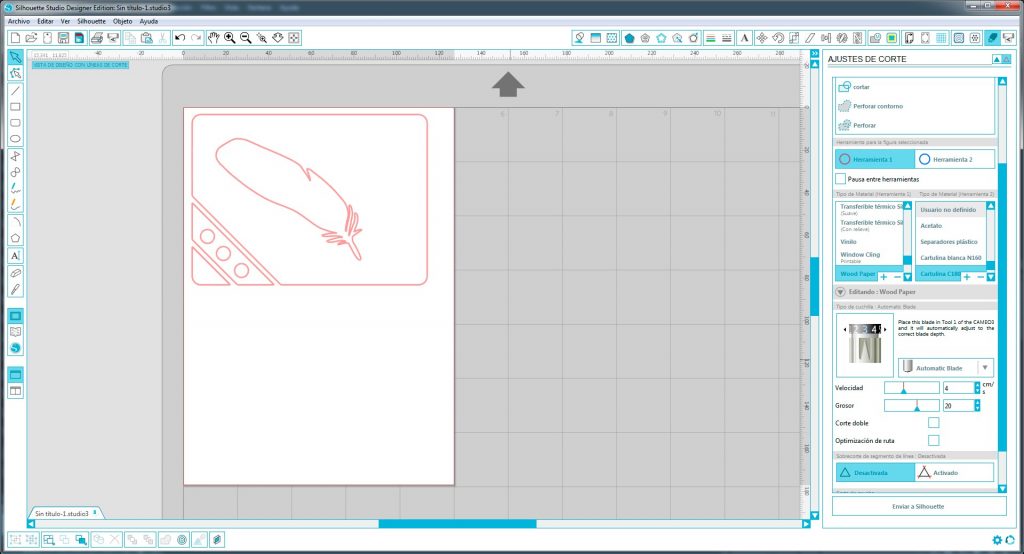Viewport: 1024px width, 554px height.
Task: Pick the Line drawing tool
Action: pyautogui.click(x=15, y=91)
